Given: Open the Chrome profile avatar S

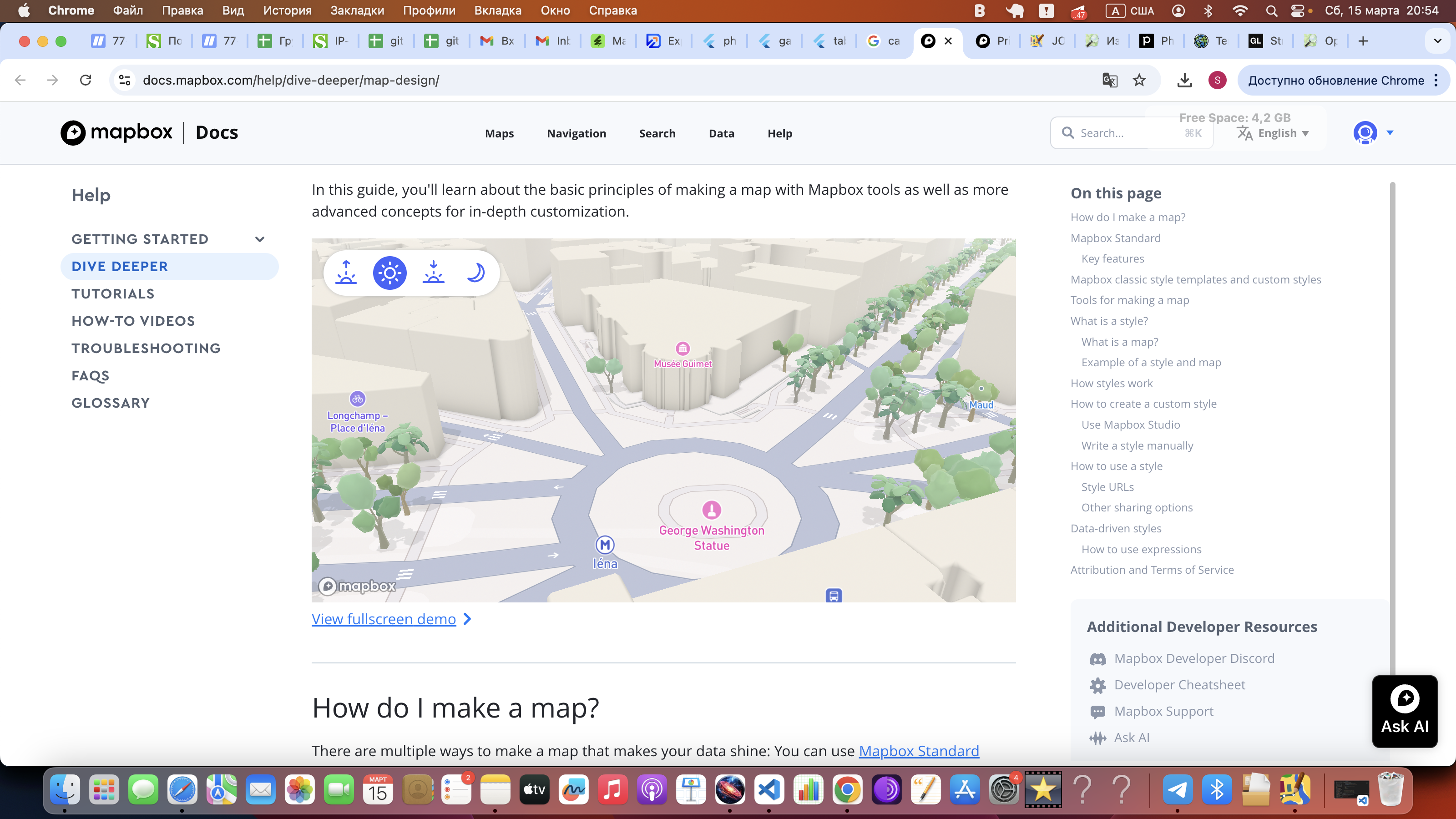Looking at the screenshot, I should 1217,80.
